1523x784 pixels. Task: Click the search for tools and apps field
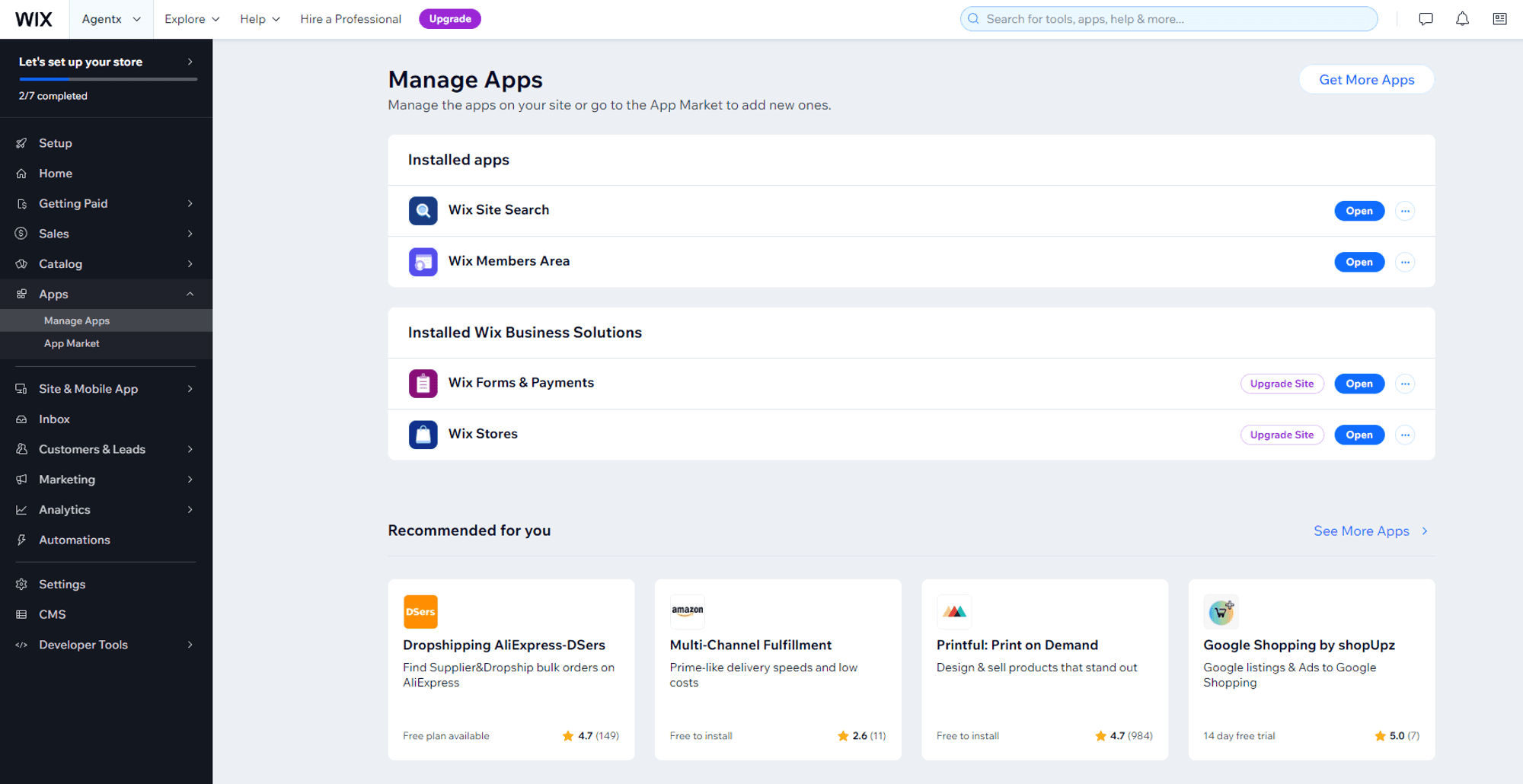[1169, 19]
